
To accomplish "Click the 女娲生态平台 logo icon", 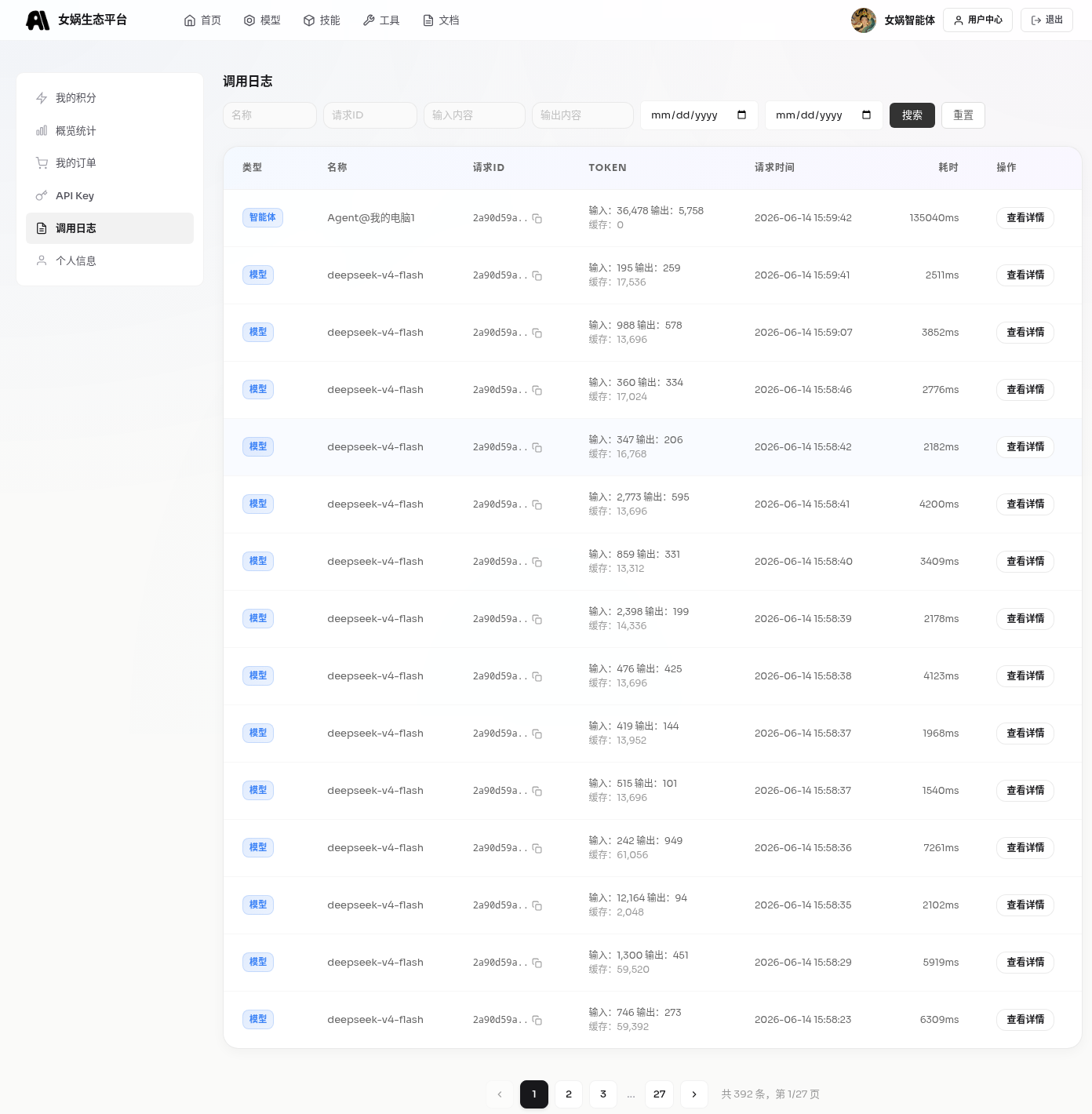I will click(x=38, y=20).
